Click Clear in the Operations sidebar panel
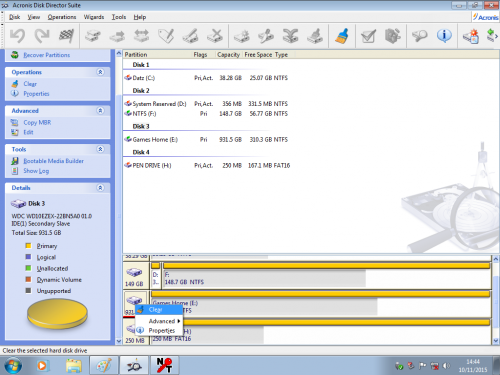The image size is (500, 375). pos(30,84)
